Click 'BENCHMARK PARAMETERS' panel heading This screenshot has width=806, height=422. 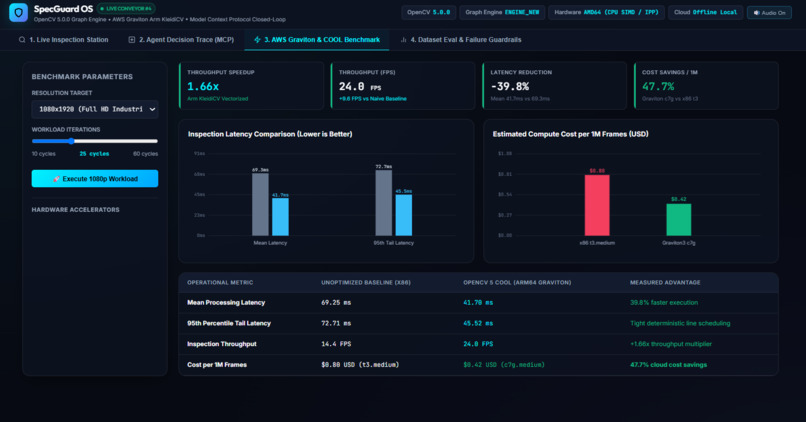pyautogui.click(x=82, y=77)
